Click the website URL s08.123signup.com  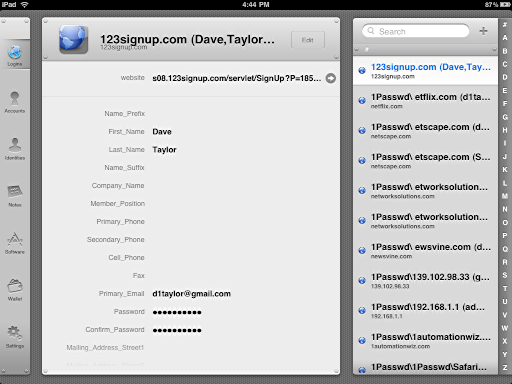pos(237,78)
